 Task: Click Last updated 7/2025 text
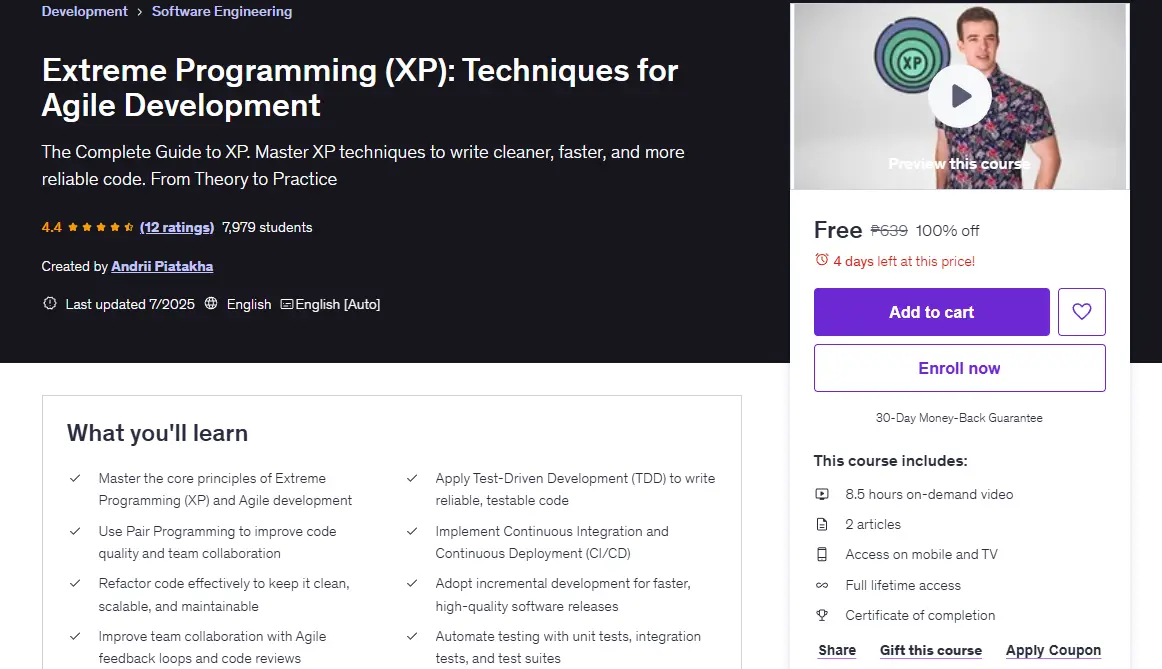point(130,304)
